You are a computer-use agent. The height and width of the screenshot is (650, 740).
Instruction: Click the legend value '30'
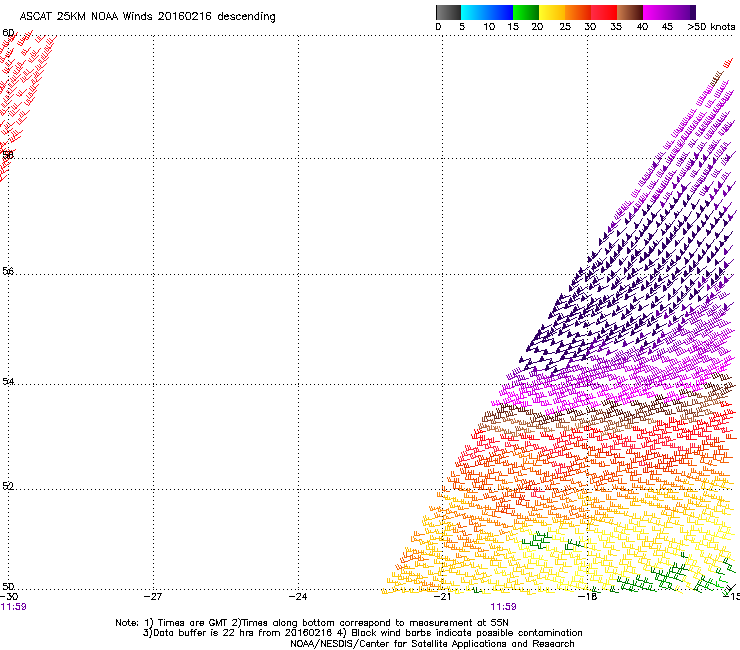pyautogui.click(x=590, y=27)
